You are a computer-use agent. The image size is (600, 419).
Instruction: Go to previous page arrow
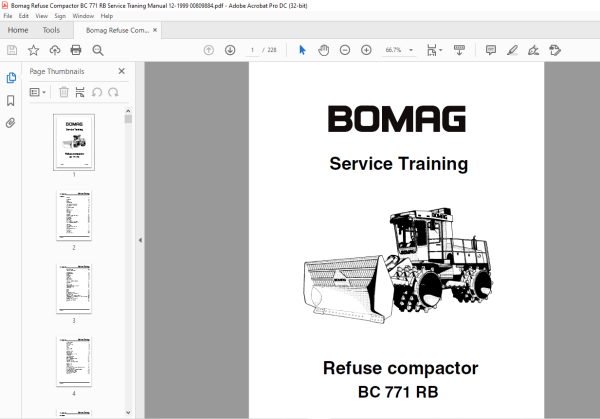[209, 50]
